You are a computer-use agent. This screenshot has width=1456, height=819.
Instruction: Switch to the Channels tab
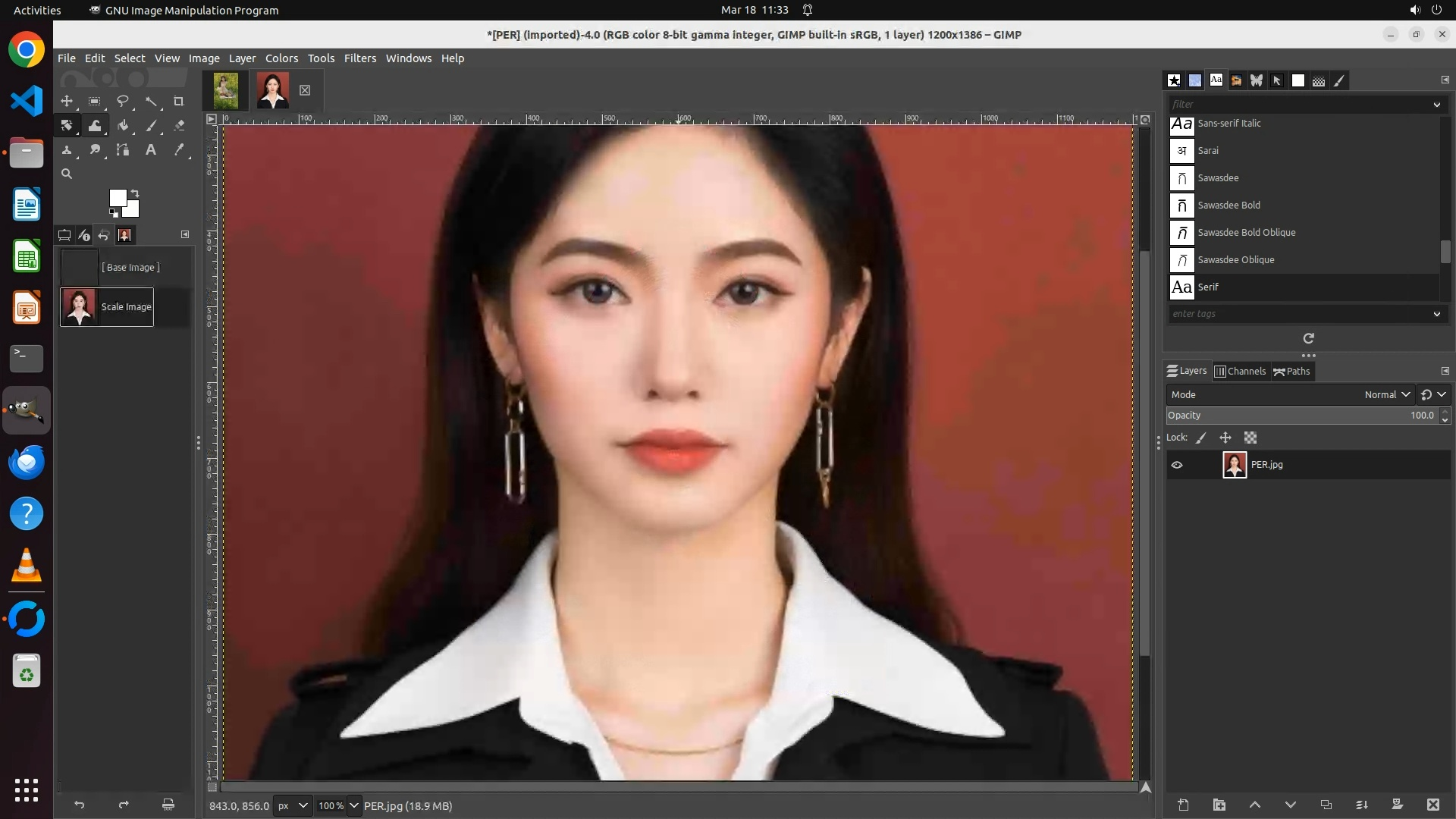[1241, 371]
